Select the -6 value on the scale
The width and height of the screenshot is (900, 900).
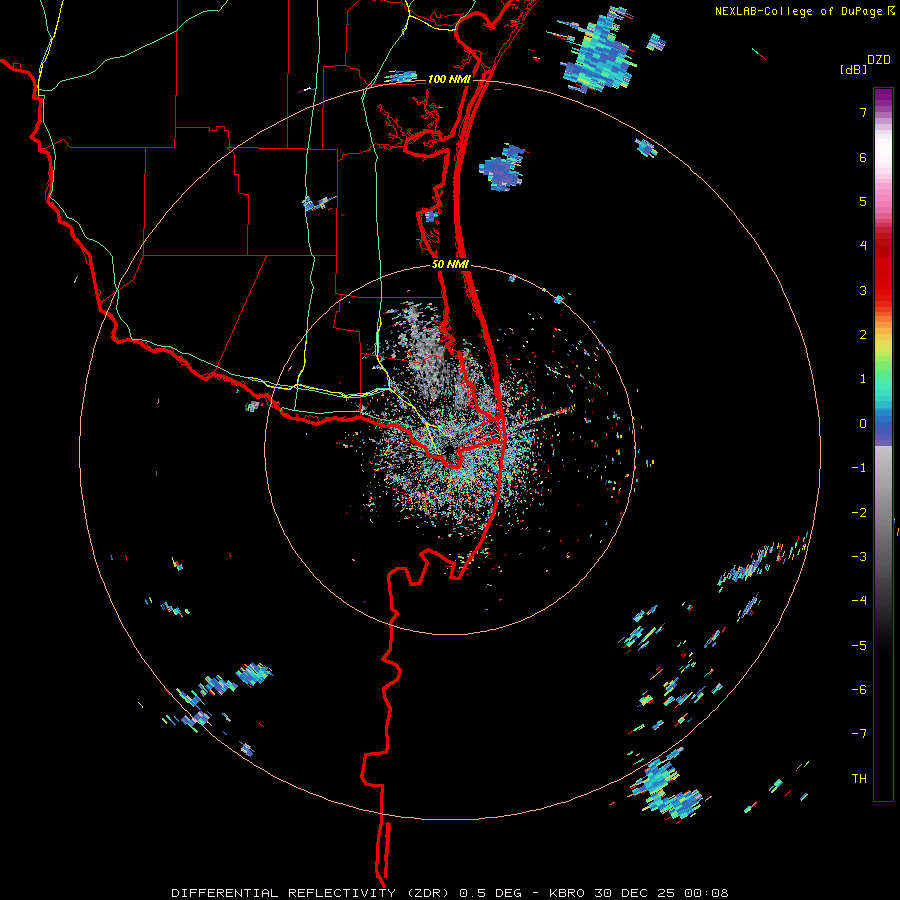(x=859, y=690)
